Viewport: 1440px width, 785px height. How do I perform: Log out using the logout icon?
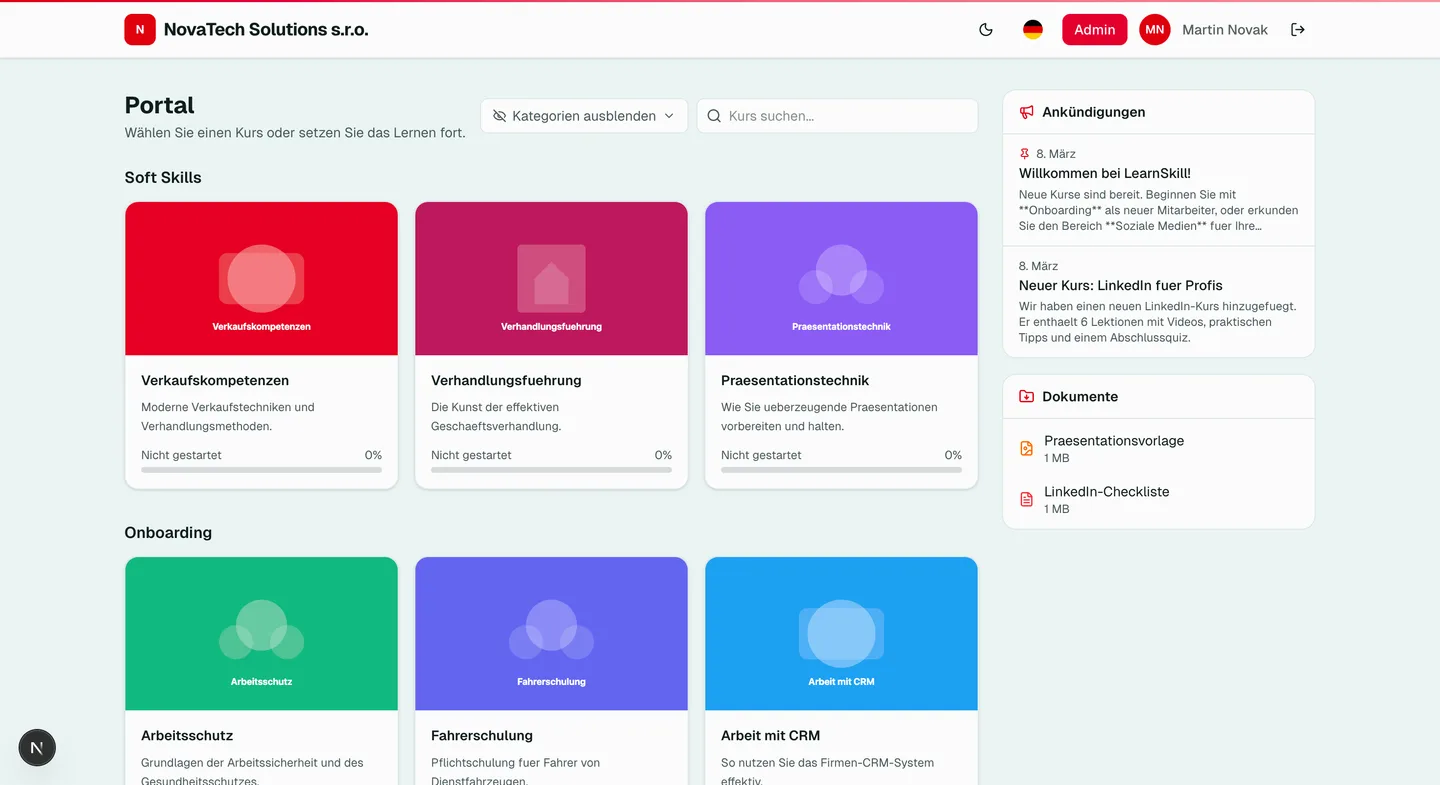(1298, 29)
